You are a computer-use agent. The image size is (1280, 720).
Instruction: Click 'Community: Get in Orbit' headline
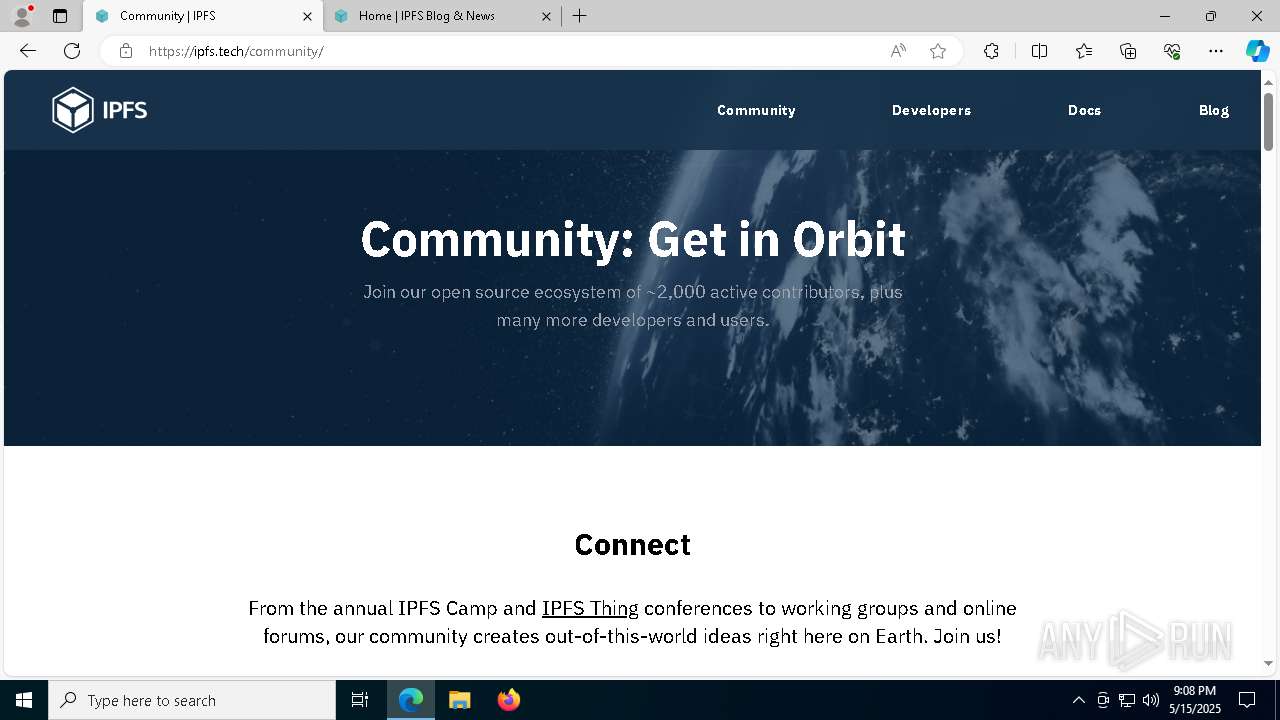click(x=633, y=240)
